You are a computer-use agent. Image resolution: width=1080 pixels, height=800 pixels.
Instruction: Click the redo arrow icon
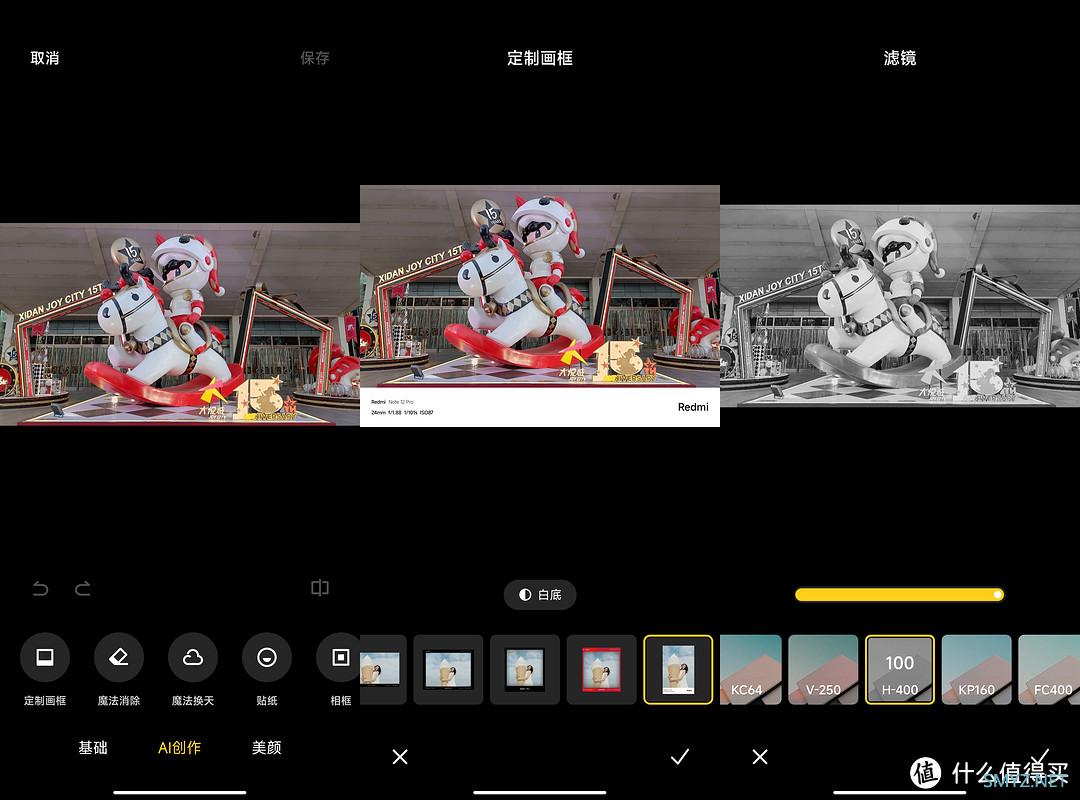coord(83,589)
